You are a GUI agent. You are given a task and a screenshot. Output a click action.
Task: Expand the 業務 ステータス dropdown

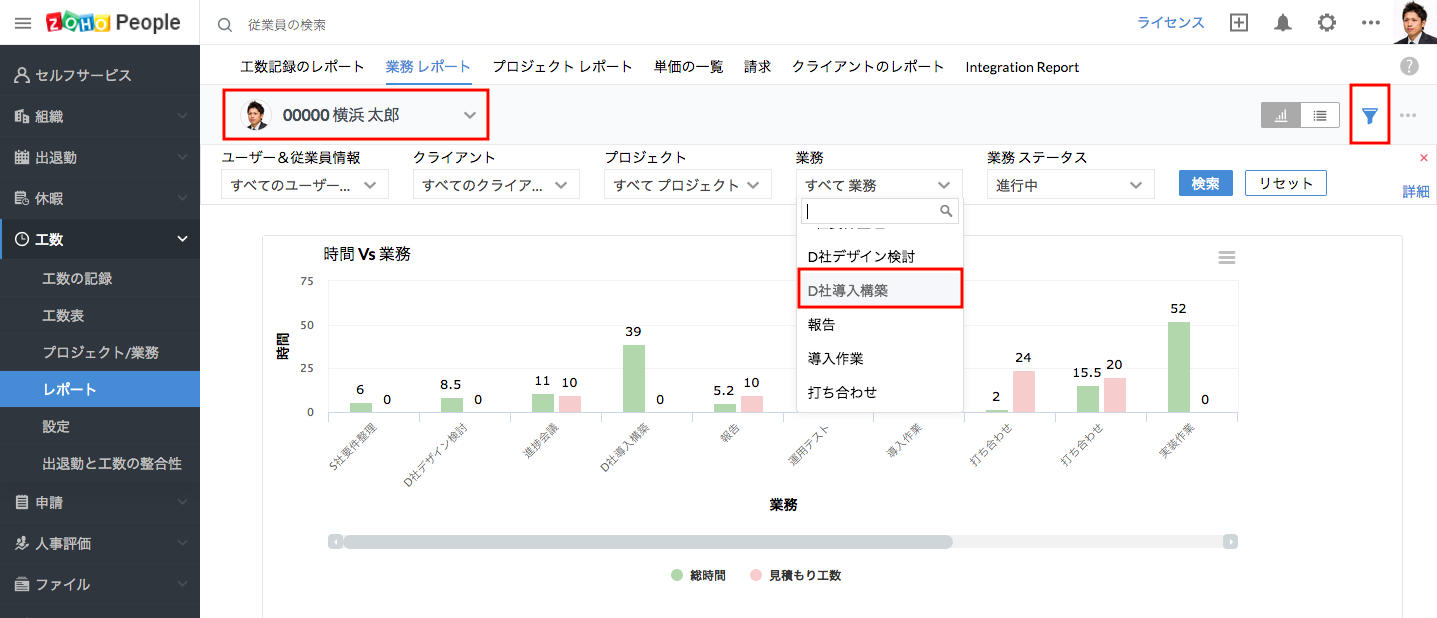[x=1070, y=185]
